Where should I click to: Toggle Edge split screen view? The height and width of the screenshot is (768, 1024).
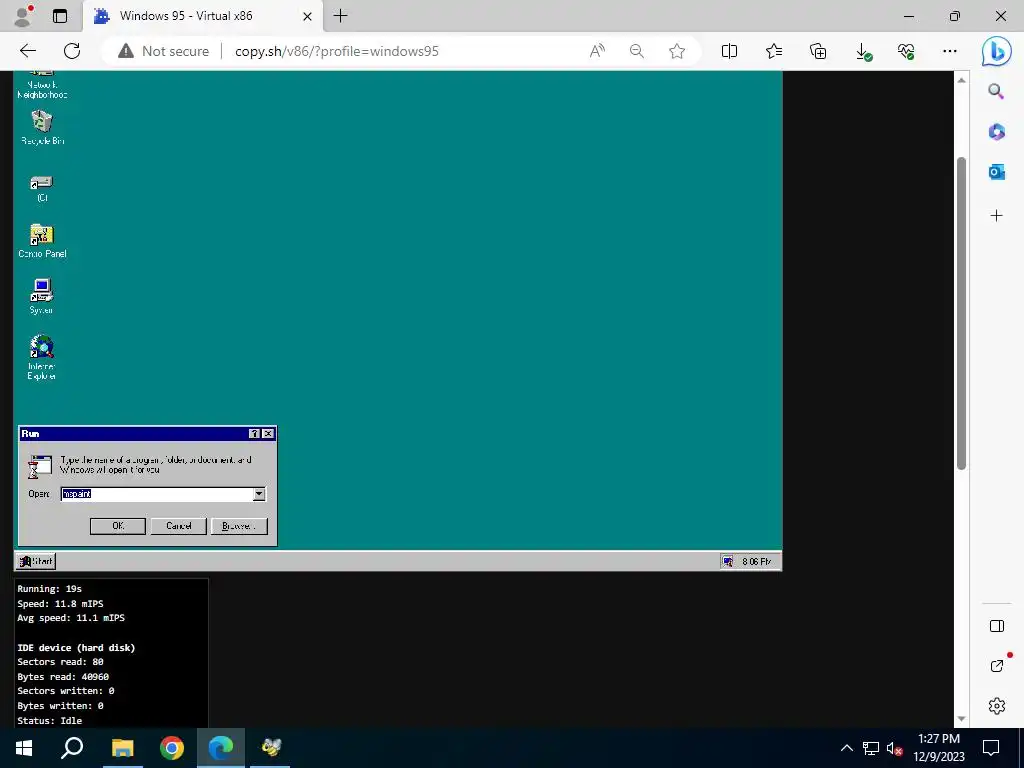coord(729,51)
